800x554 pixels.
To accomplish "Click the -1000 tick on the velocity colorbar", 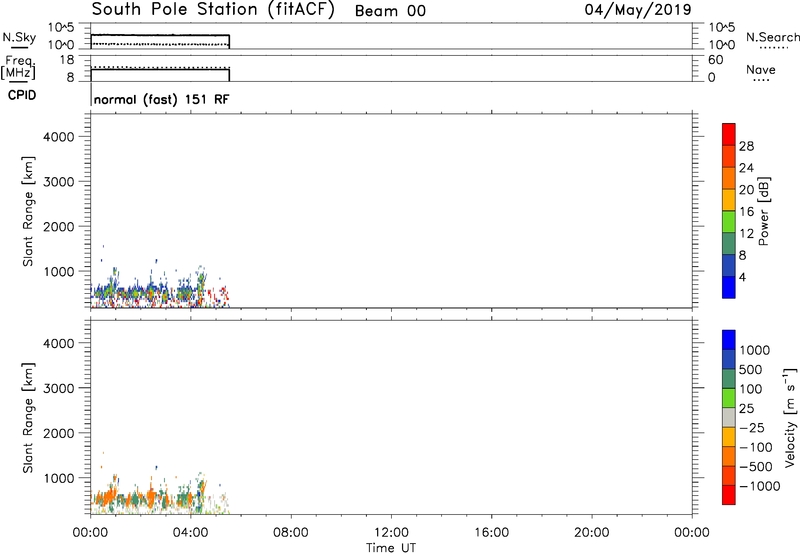I will 759,486.
